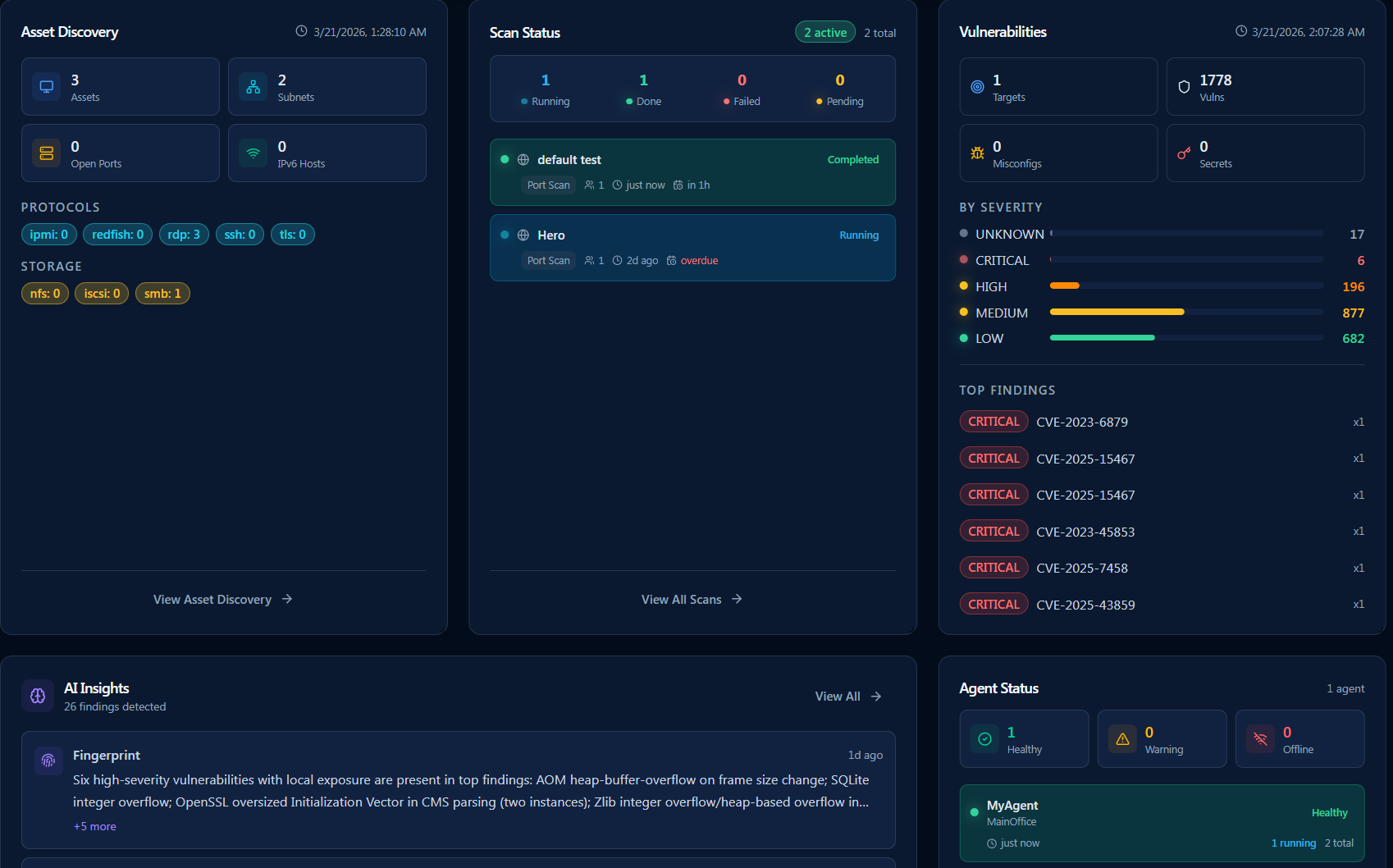Click the UNKNOWN severity row label
1393x868 pixels.
1010,234
